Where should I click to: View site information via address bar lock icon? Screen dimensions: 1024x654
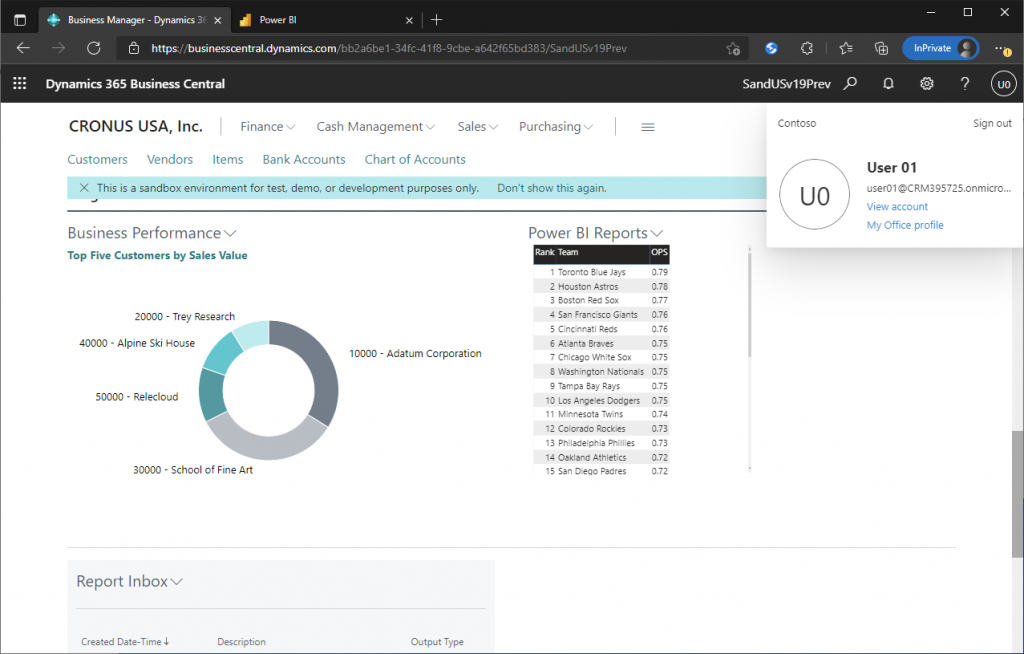pyautogui.click(x=134, y=48)
